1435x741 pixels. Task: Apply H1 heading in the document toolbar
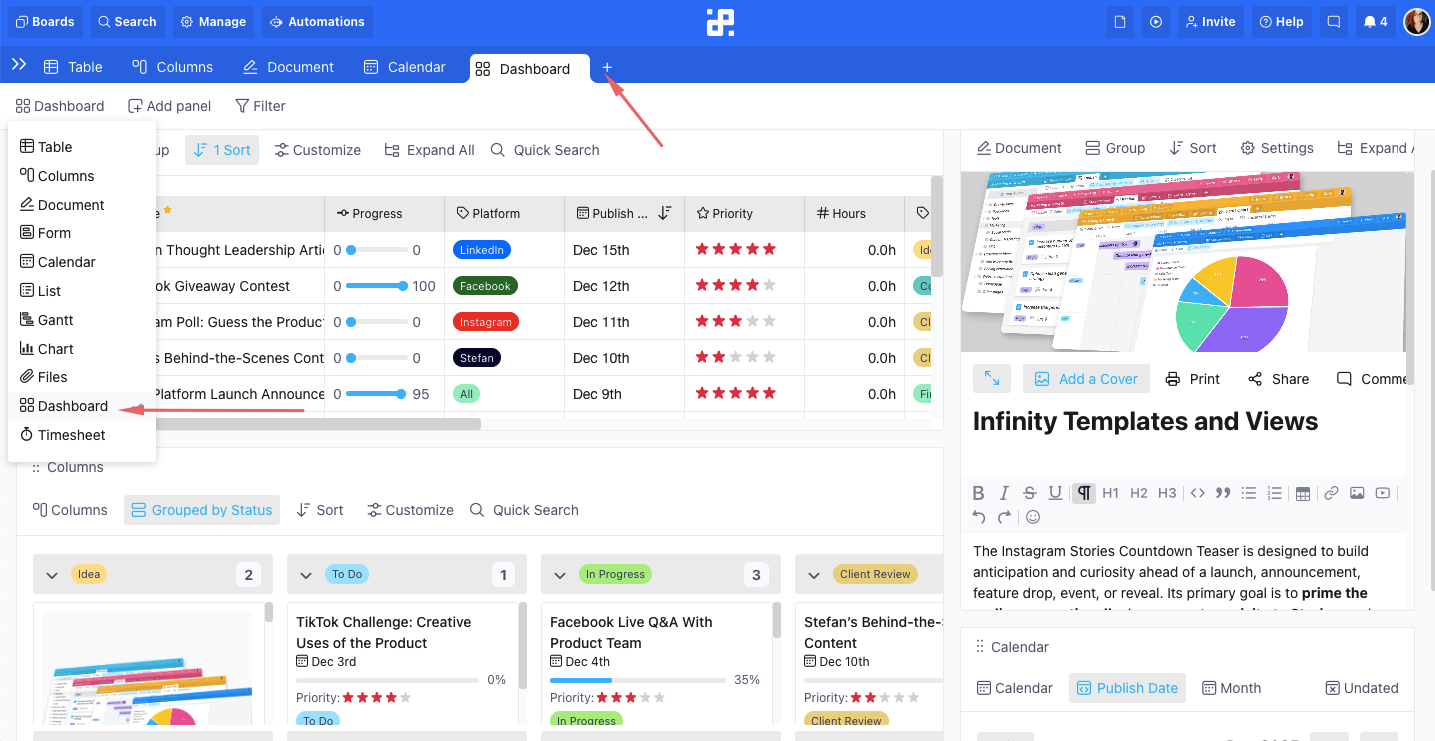(1111, 492)
